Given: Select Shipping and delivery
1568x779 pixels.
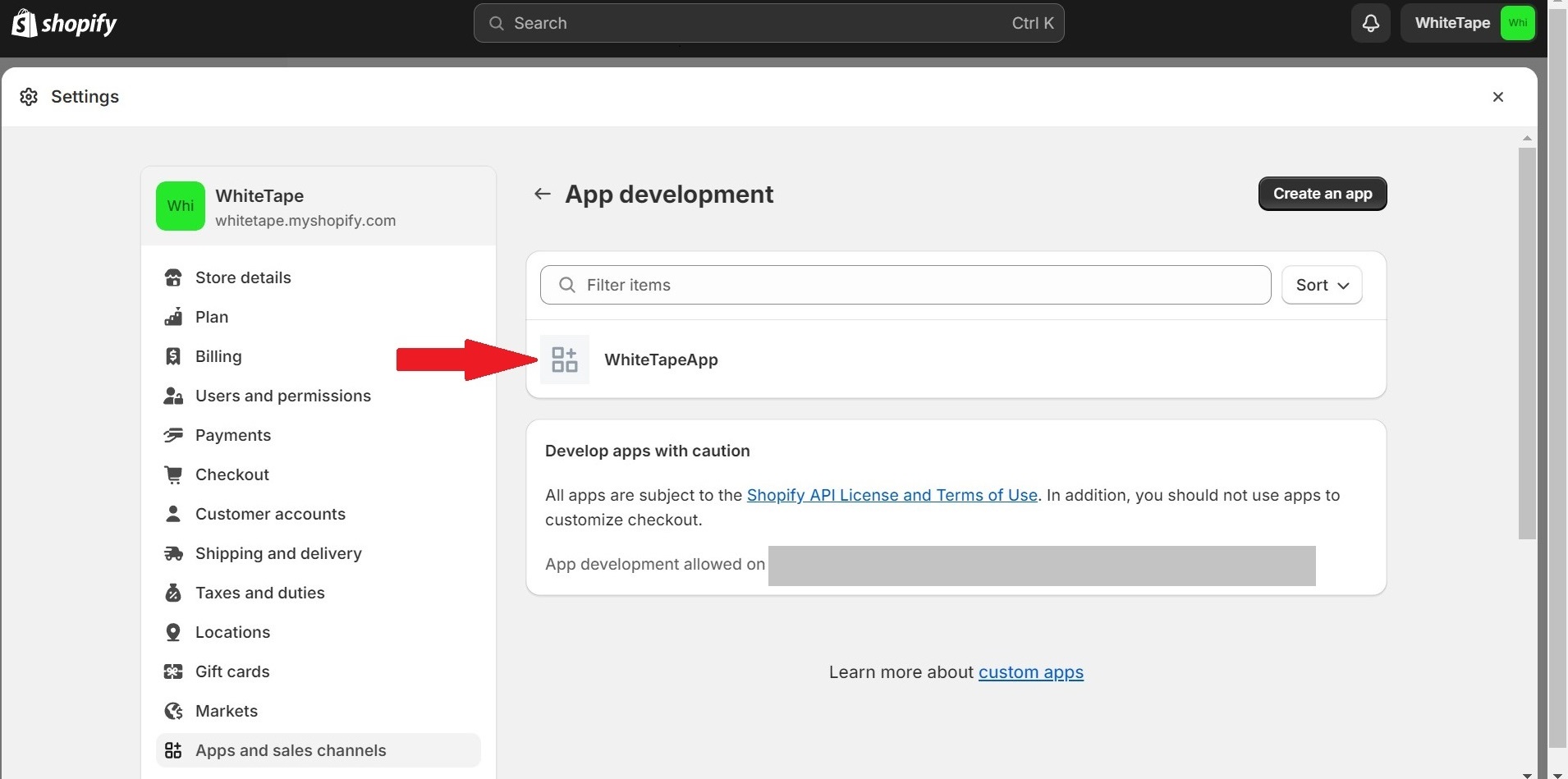Looking at the screenshot, I should pyautogui.click(x=318, y=553).
